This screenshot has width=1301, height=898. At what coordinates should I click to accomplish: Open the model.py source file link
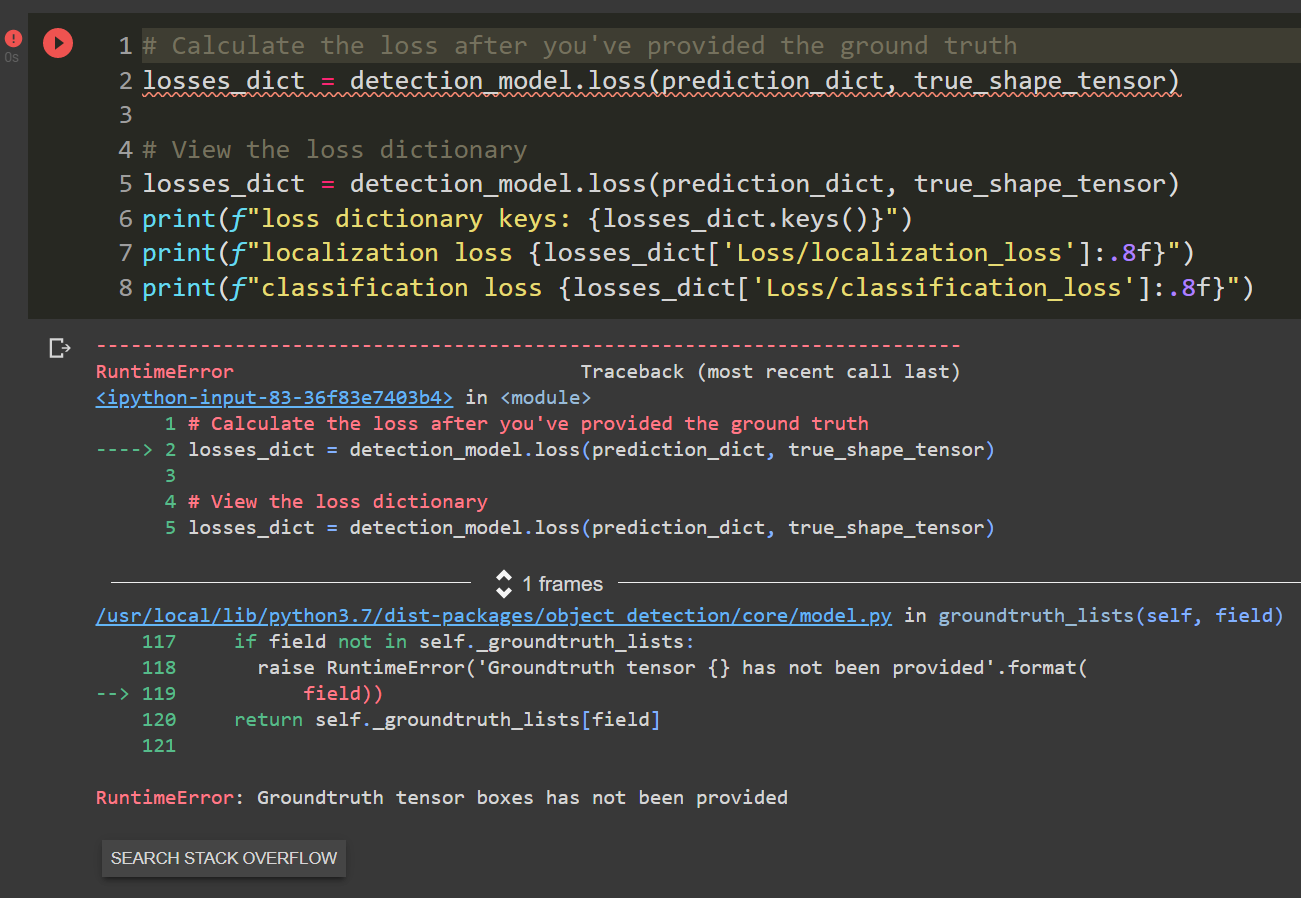click(494, 615)
